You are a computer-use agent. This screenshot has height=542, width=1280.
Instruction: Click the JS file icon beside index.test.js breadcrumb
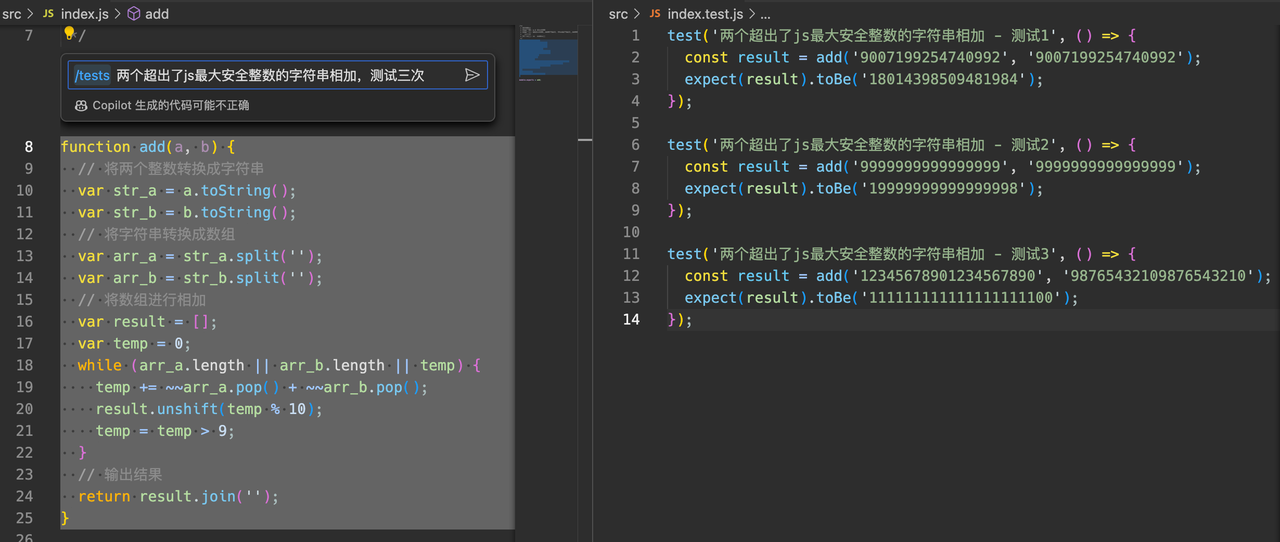(655, 13)
